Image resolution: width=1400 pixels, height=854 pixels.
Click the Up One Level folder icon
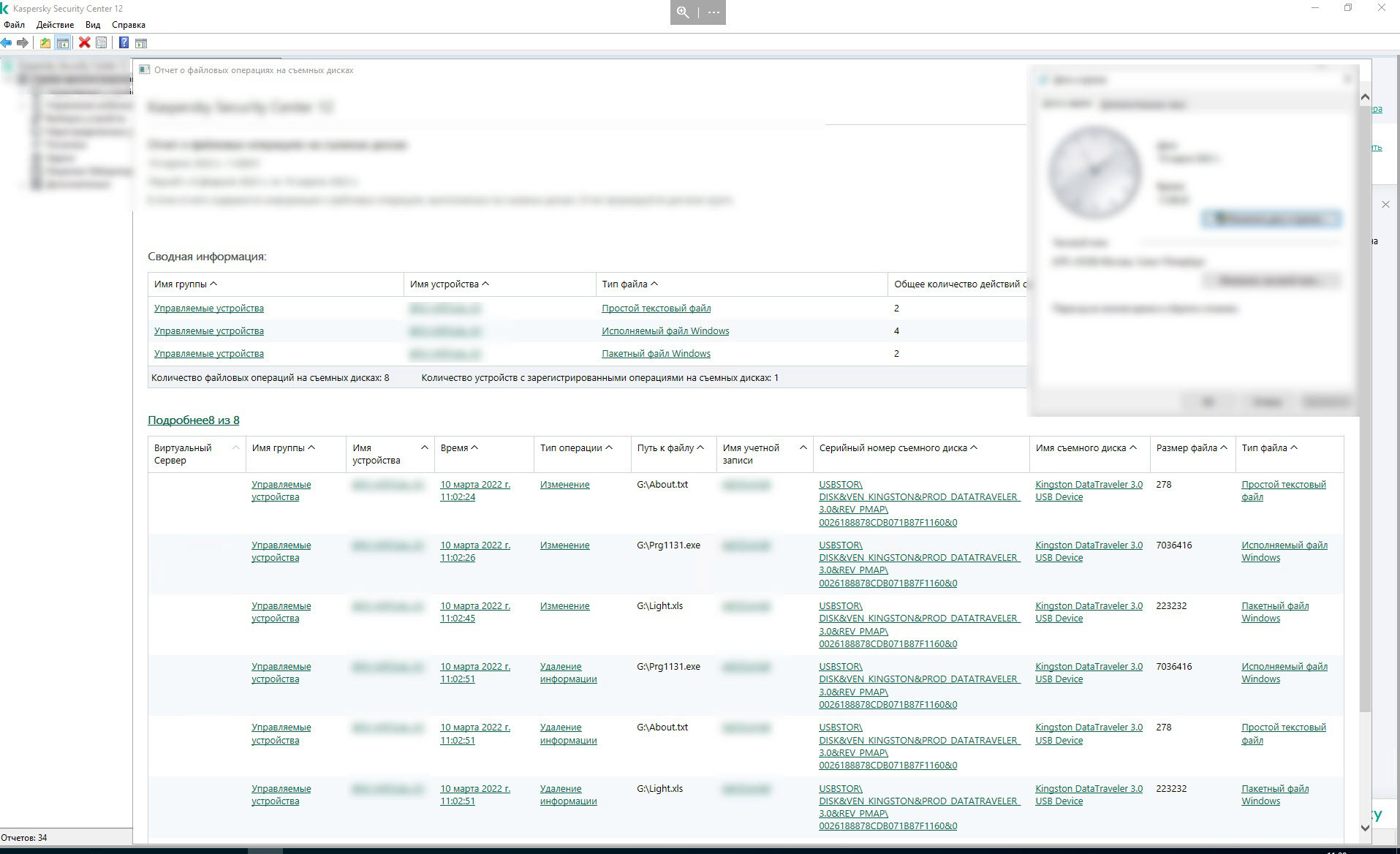(x=45, y=43)
